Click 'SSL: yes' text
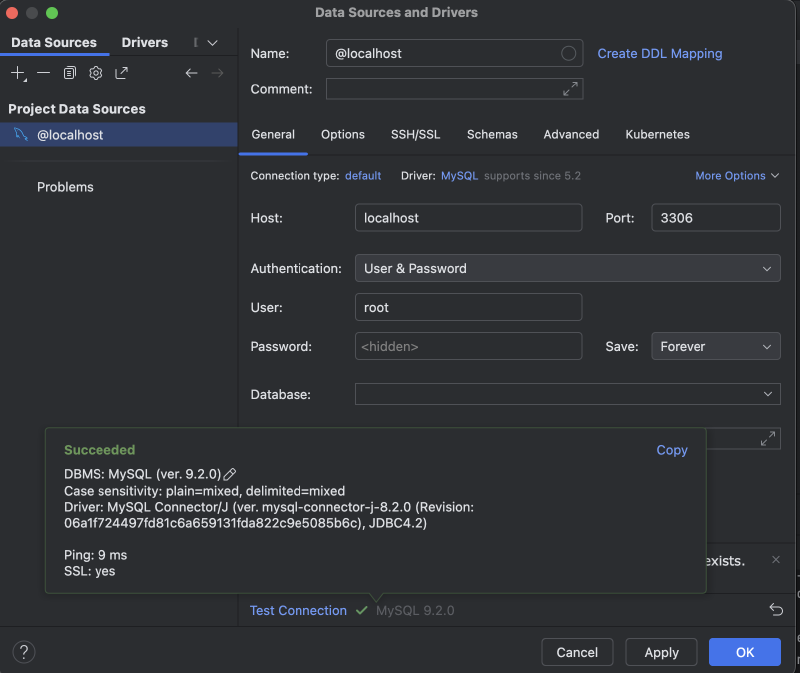 point(89,570)
